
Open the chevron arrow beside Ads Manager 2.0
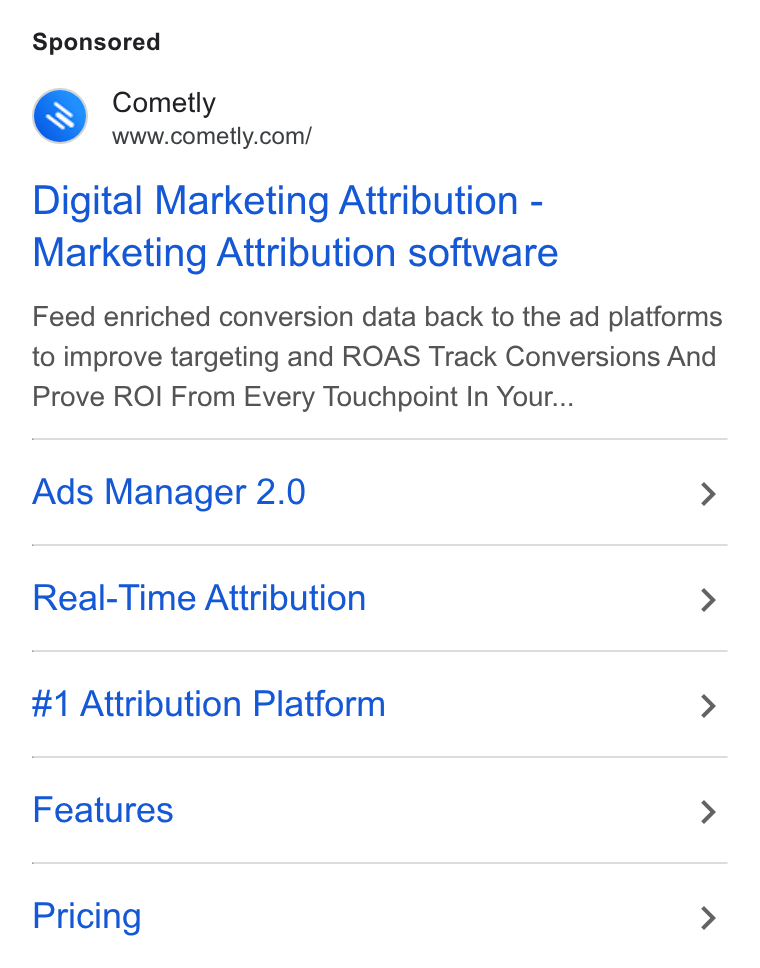pyautogui.click(x=708, y=494)
